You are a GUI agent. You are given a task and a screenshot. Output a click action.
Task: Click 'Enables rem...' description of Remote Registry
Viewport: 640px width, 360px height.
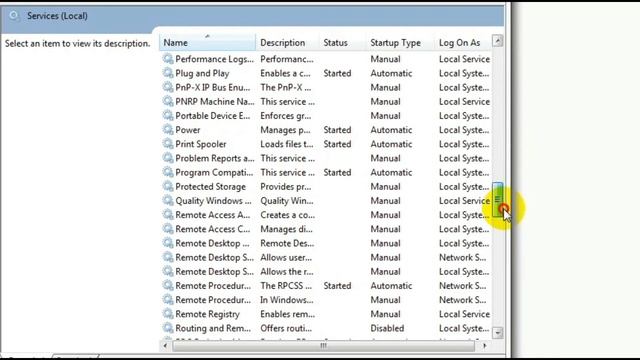[x=287, y=314]
